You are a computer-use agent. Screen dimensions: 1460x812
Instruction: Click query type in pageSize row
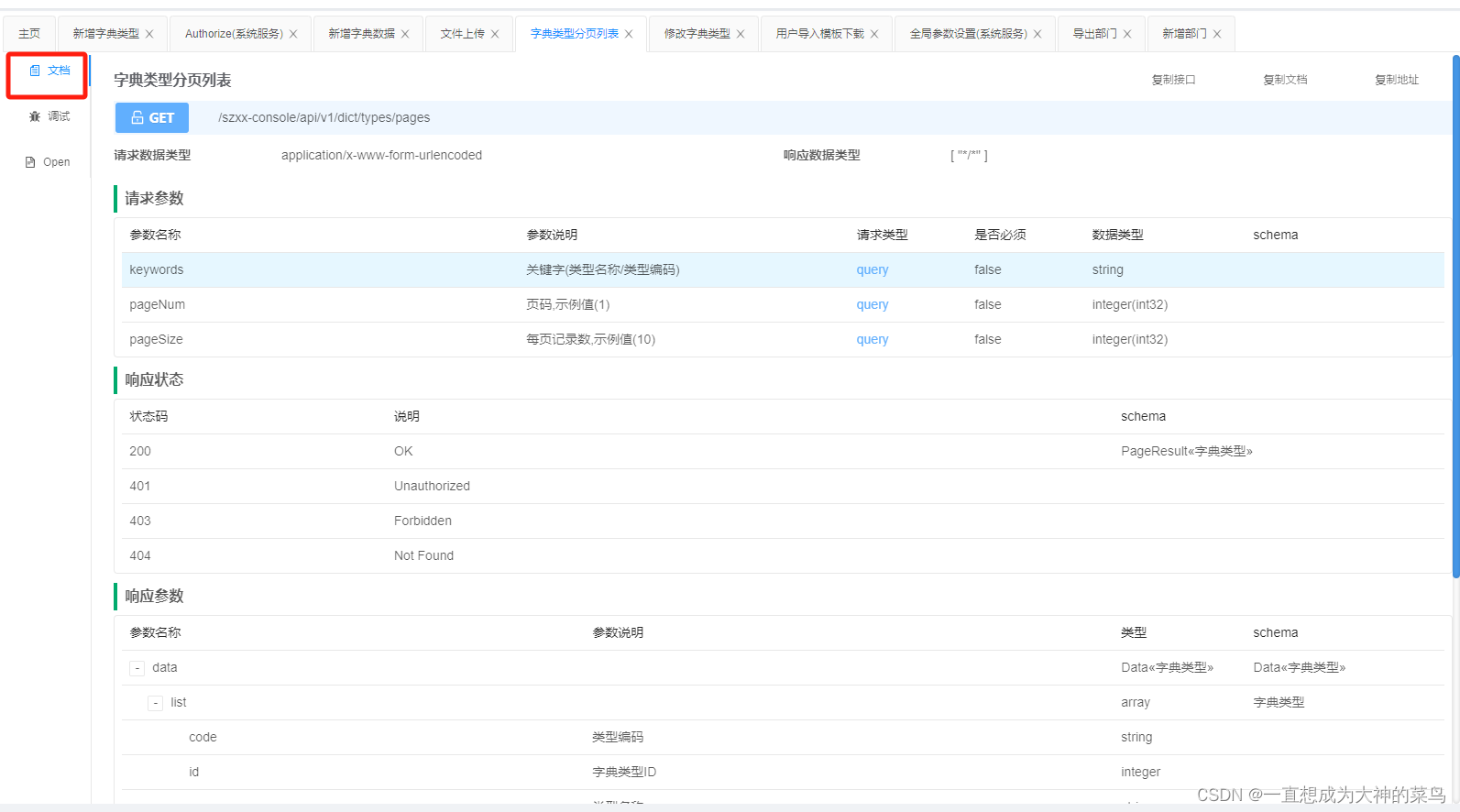873,339
